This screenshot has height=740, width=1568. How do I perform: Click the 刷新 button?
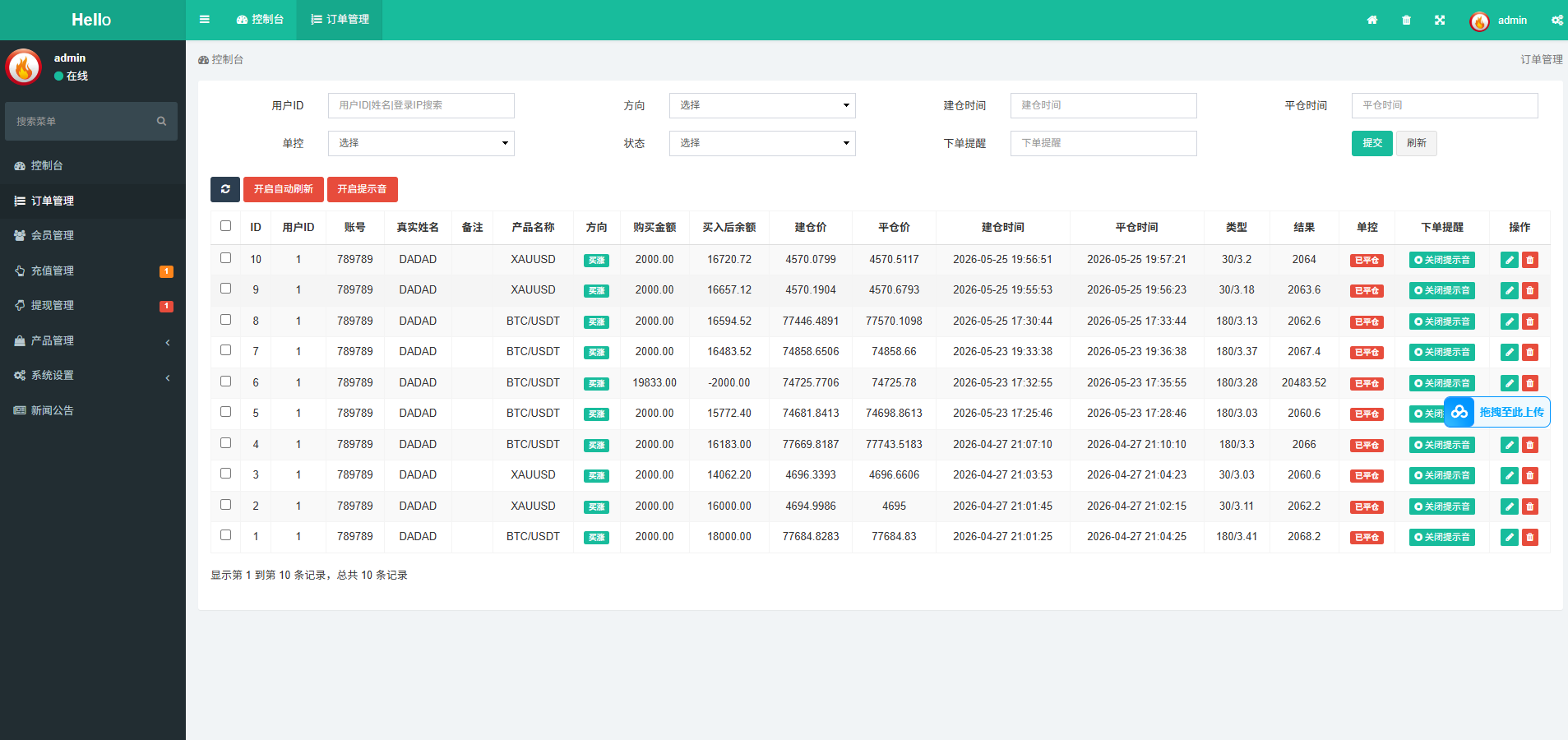[1416, 143]
